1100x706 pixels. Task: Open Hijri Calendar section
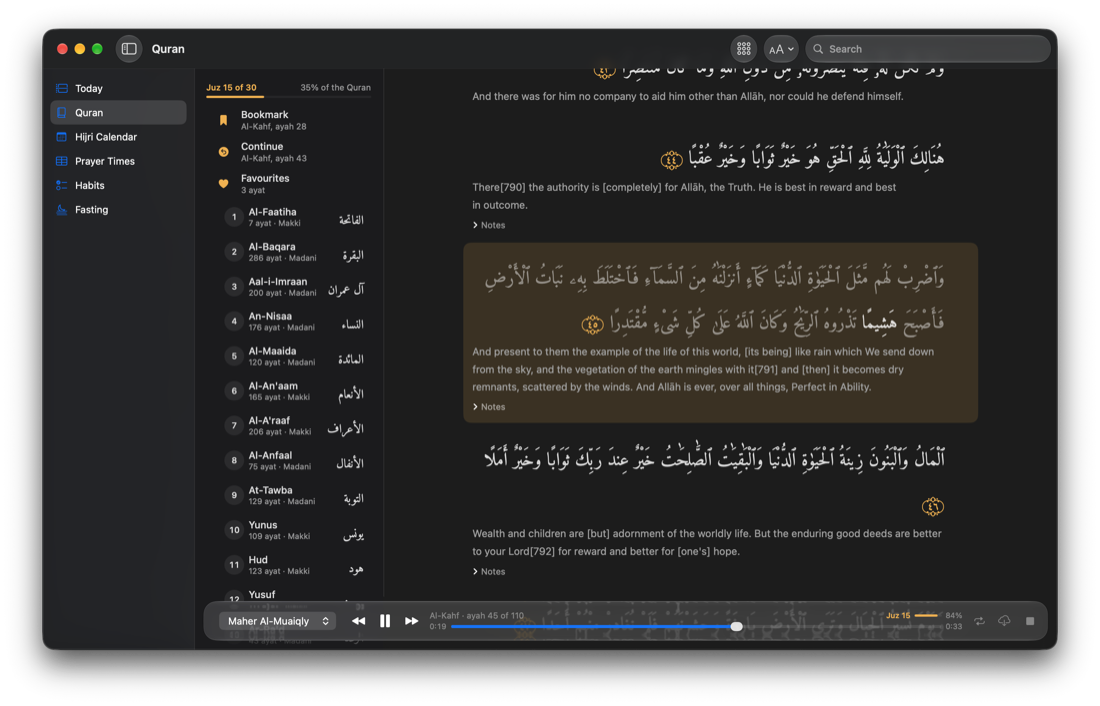[x=118, y=137]
